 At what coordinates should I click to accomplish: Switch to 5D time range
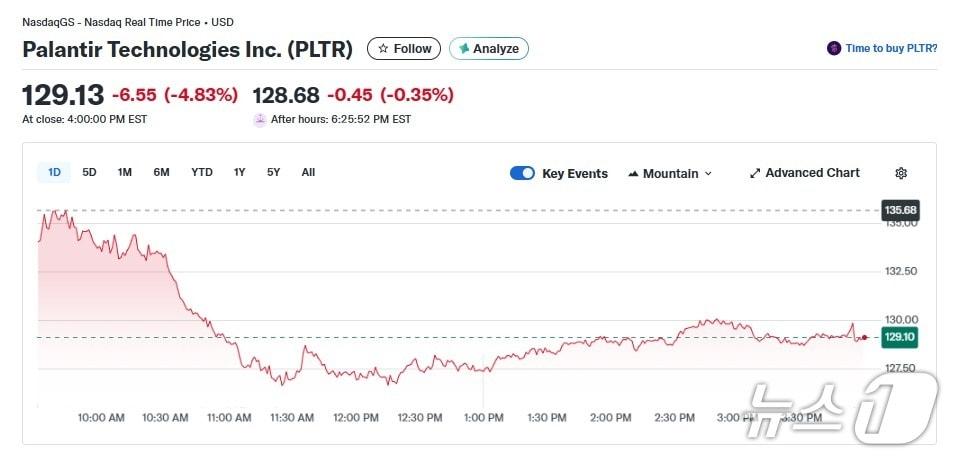click(x=89, y=172)
